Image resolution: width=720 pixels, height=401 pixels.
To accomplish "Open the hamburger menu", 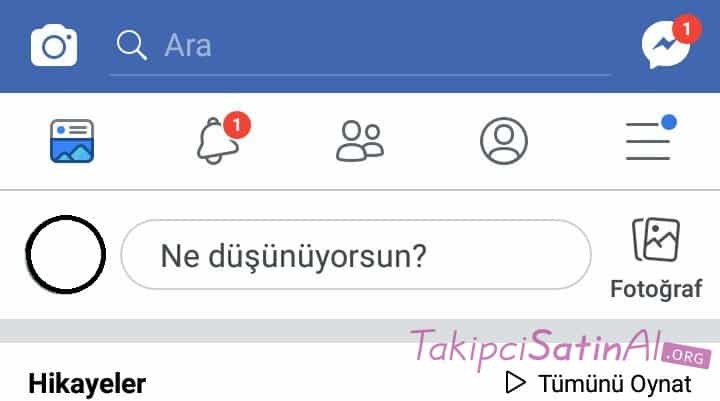I will (x=648, y=141).
